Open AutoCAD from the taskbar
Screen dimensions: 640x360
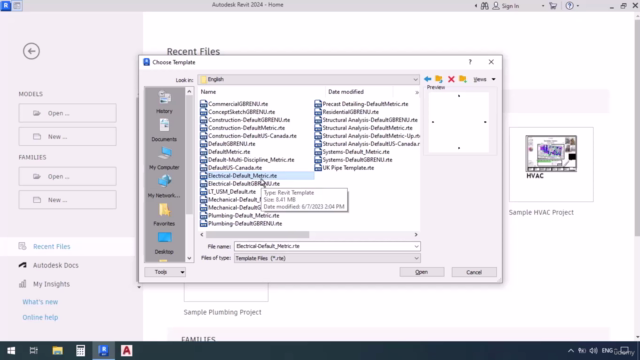(x=127, y=351)
